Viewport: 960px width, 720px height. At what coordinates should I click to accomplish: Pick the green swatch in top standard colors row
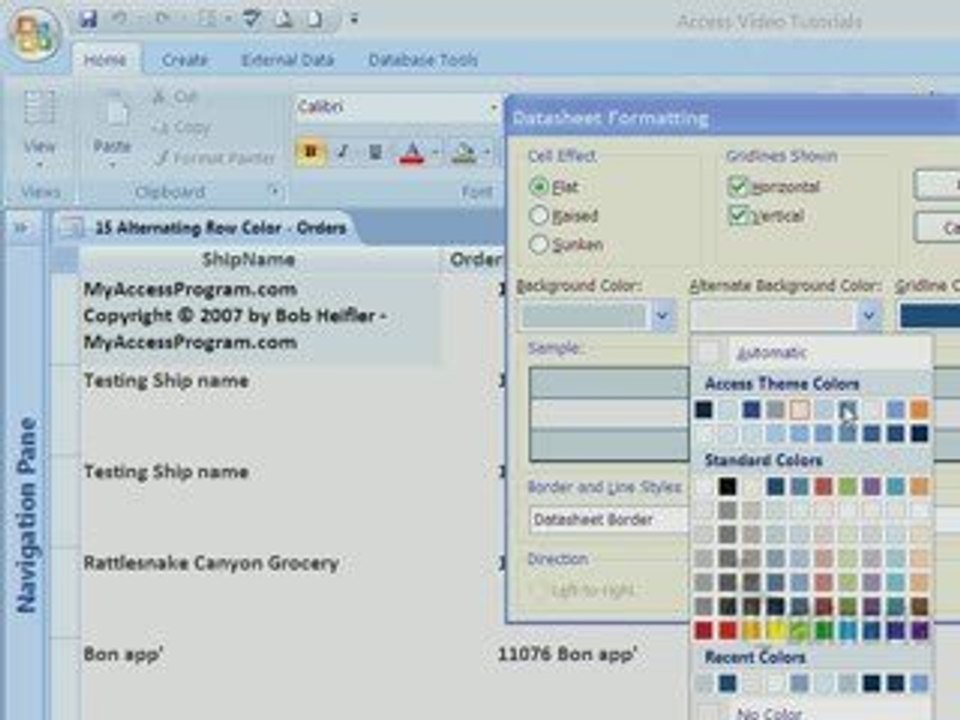click(847, 486)
